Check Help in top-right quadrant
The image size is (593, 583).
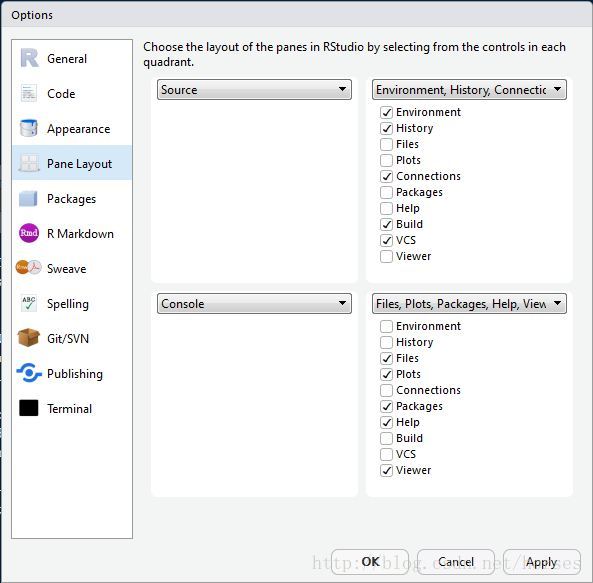pos(386,208)
